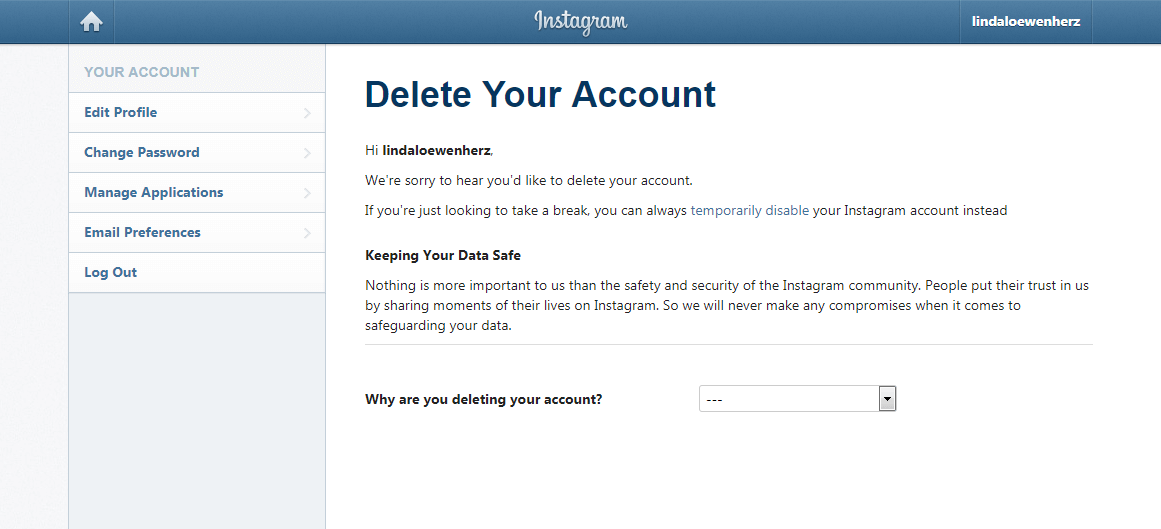The width and height of the screenshot is (1161, 529).
Task: Open Edit Profile from the sidebar
Action: (121, 112)
